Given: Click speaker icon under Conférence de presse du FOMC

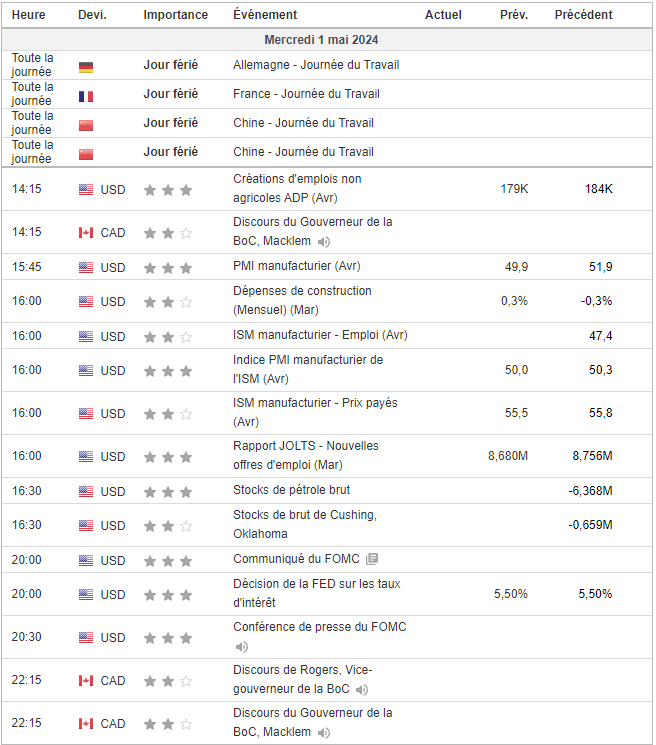Looking at the screenshot, I should click(241, 647).
